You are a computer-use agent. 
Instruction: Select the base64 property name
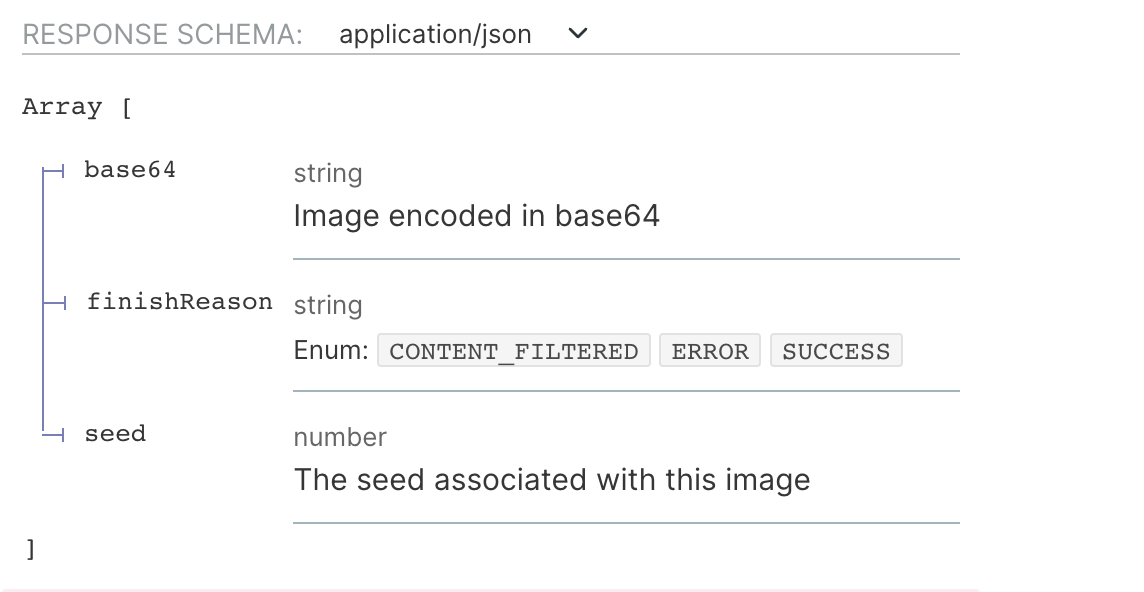coord(130,170)
